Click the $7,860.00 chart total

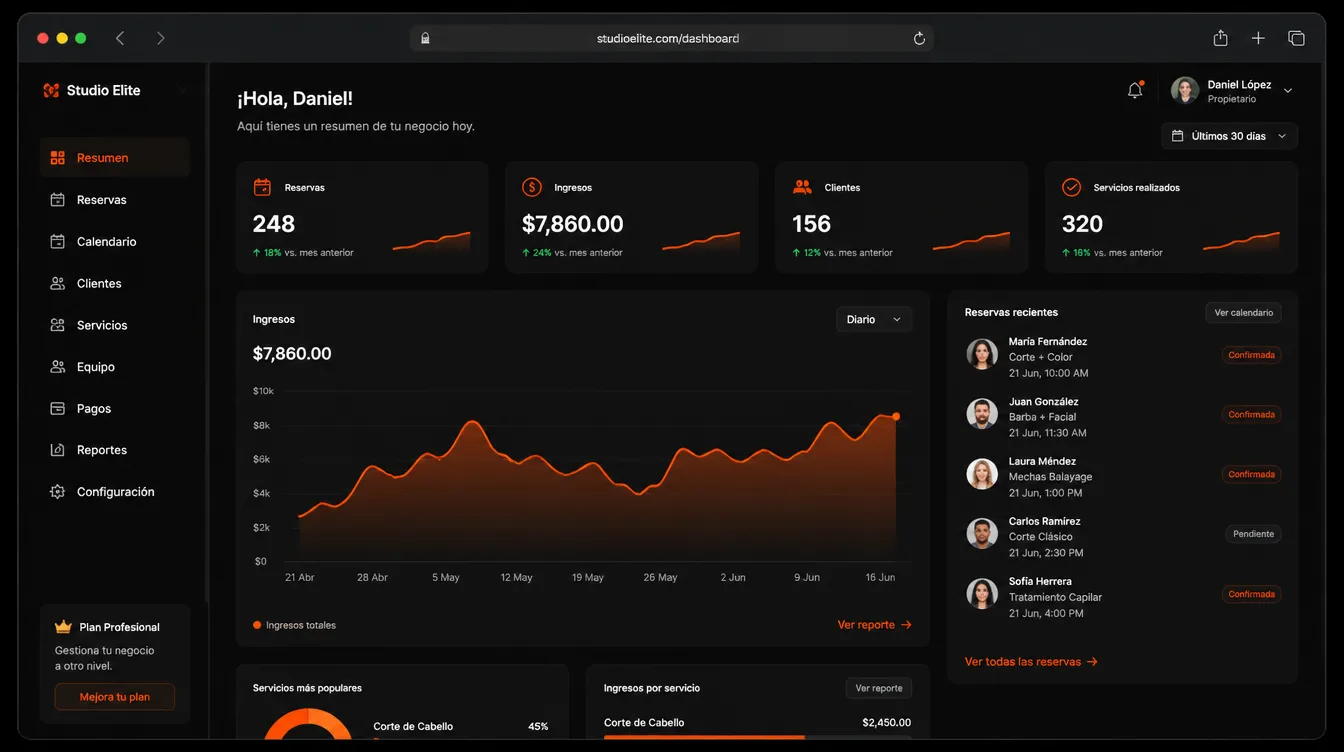pos(292,354)
